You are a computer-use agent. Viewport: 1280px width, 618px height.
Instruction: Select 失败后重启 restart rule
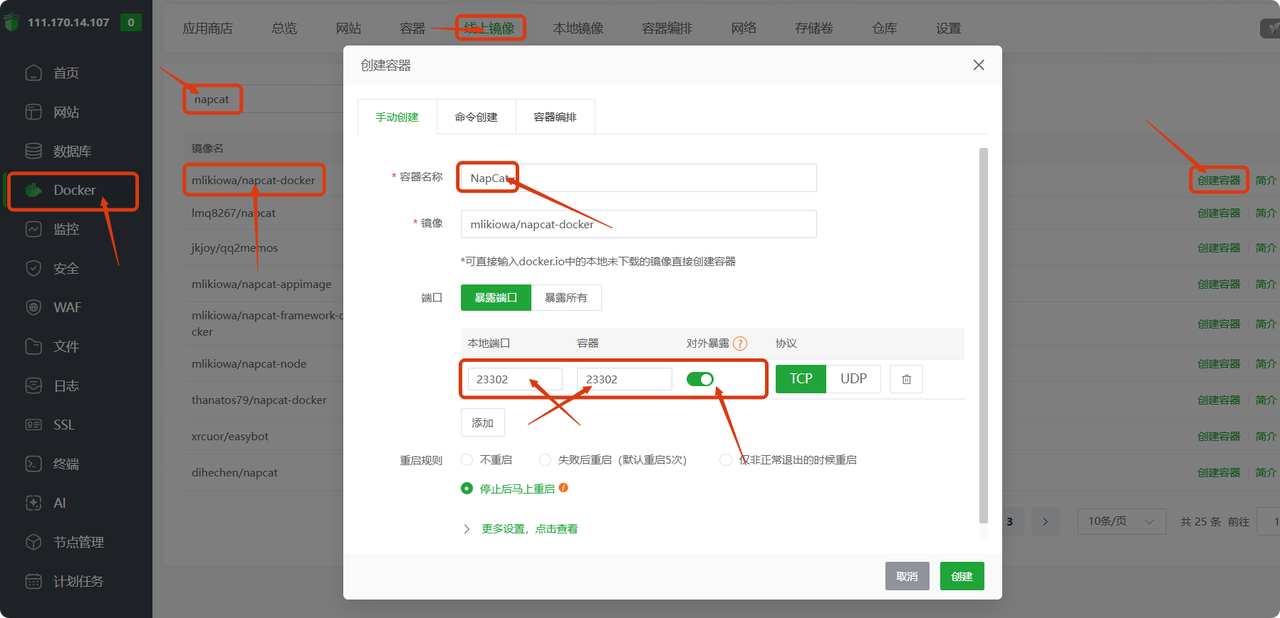(545, 460)
